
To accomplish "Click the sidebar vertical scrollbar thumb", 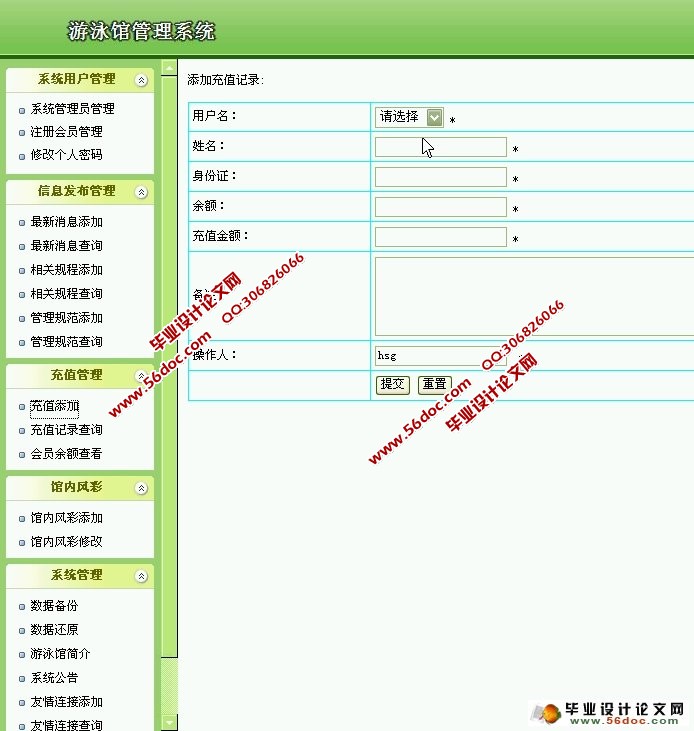I will [169, 366].
